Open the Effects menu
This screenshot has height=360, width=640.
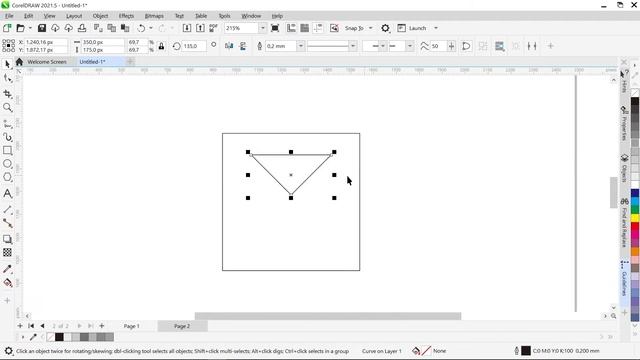coord(126,16)
